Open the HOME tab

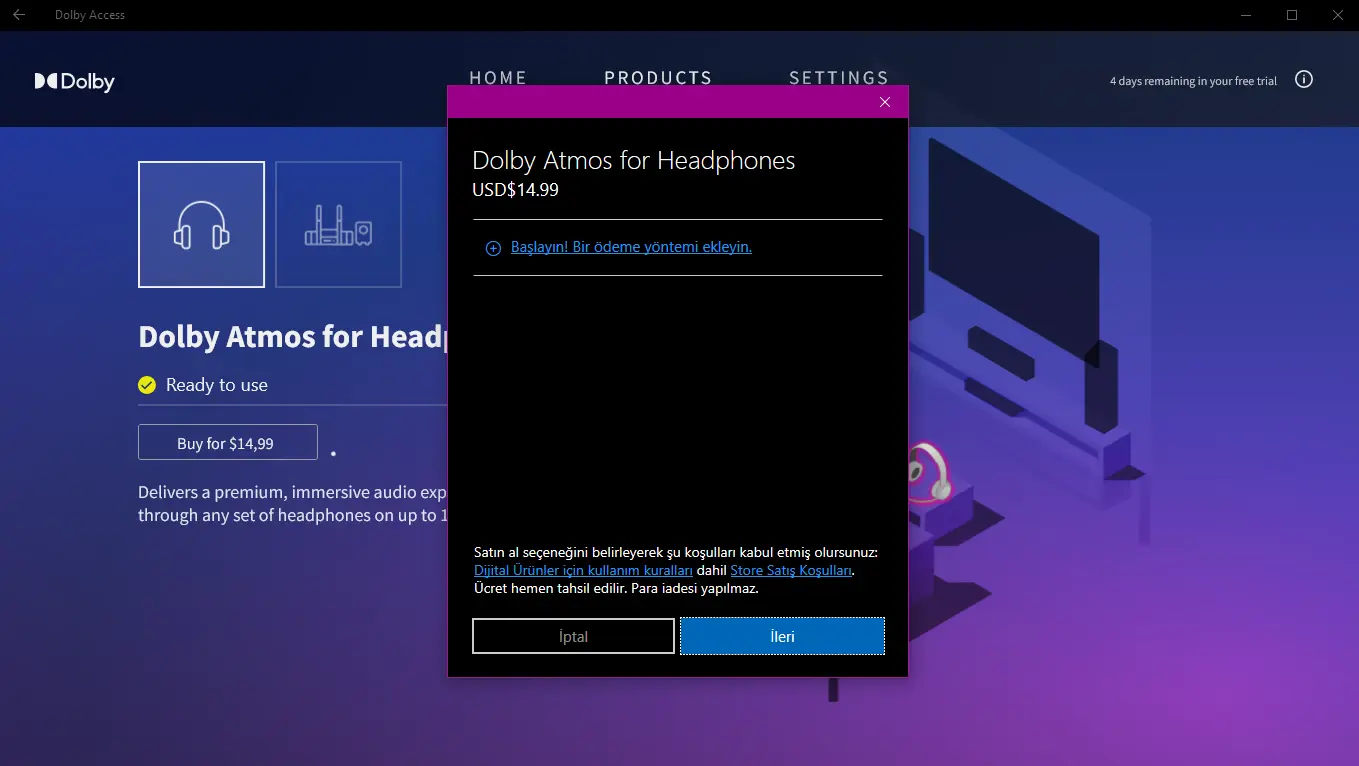tap(498, 77)
